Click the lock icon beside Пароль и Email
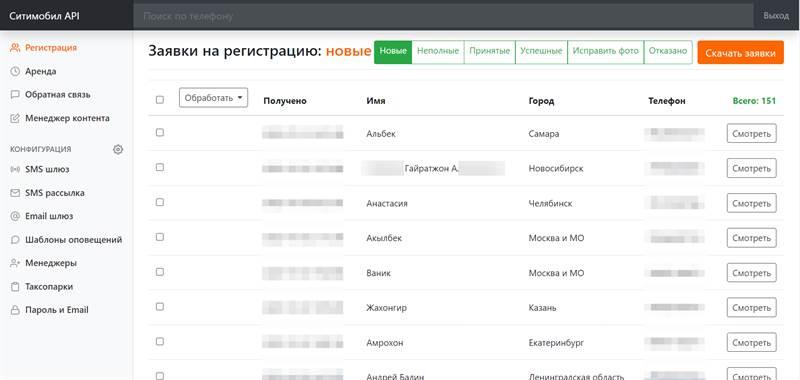 (x=15, y=310)
